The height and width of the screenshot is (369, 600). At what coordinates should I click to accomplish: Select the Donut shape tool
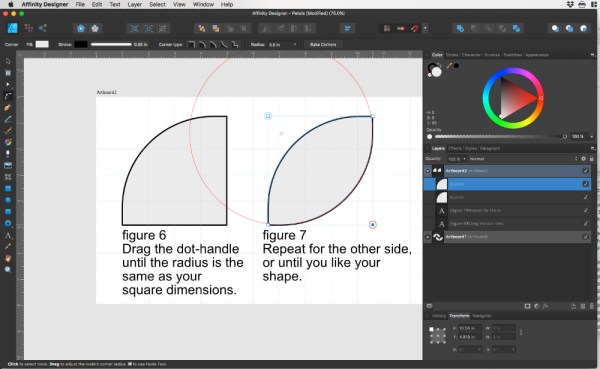click(x=8, y=224)
